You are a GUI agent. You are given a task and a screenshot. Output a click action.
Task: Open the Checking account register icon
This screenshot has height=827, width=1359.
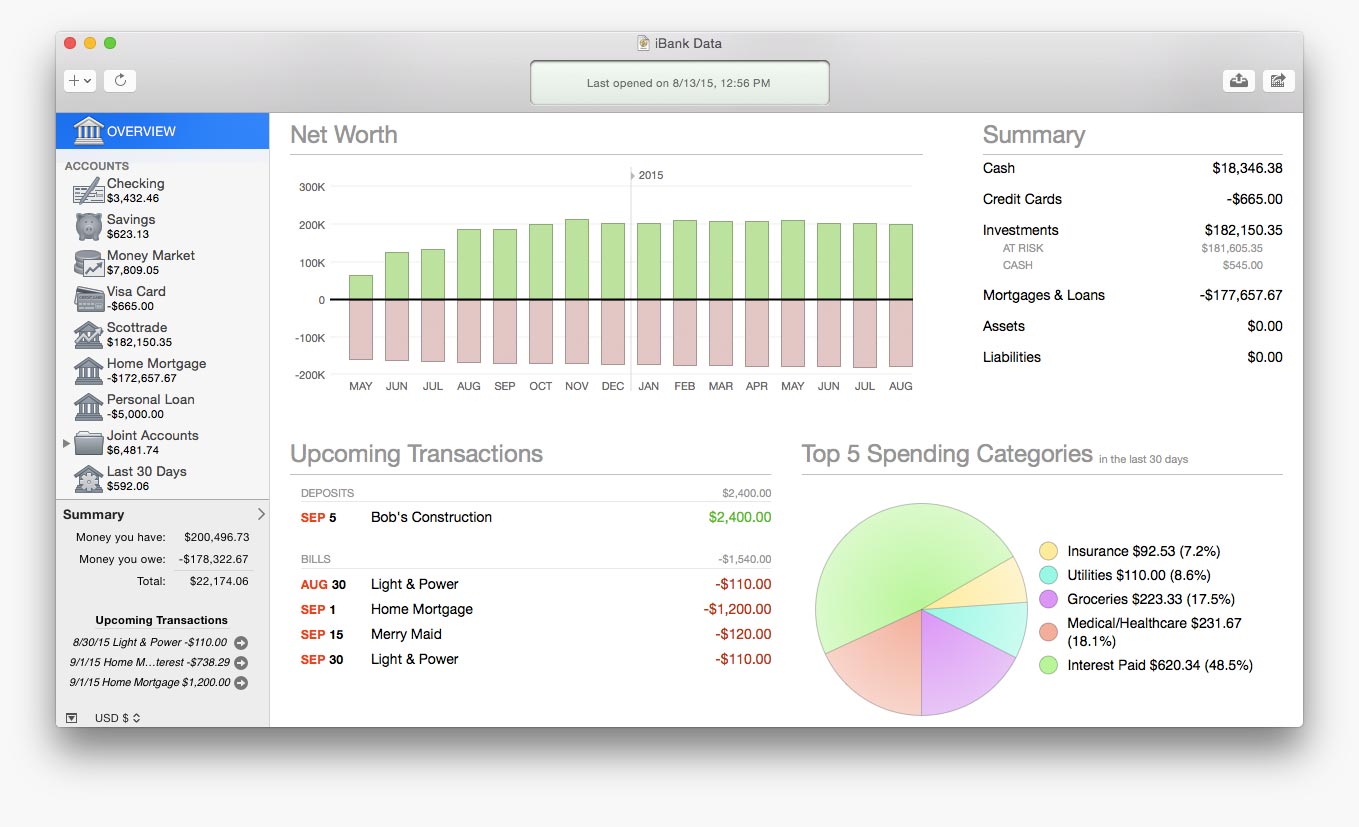pos(88,191)
